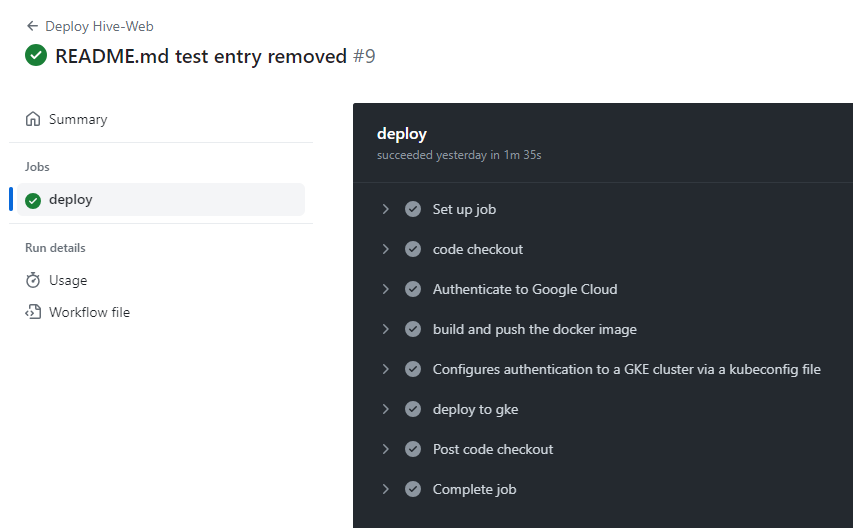This screenshot has width=853, height=528.
Task: Click the Summary home icon
Action: (x=33, y=119)
